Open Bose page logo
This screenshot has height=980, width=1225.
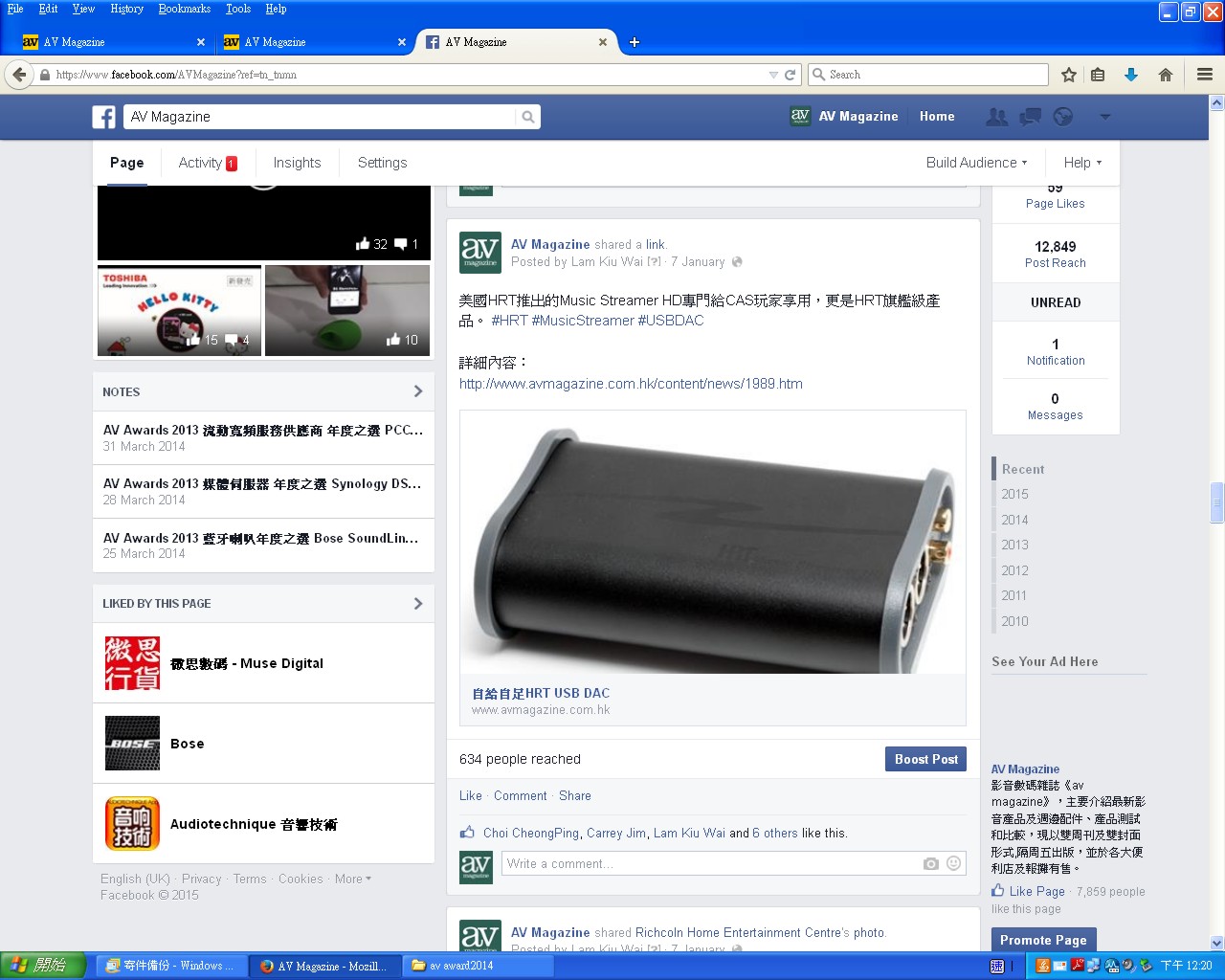point(132,744)
